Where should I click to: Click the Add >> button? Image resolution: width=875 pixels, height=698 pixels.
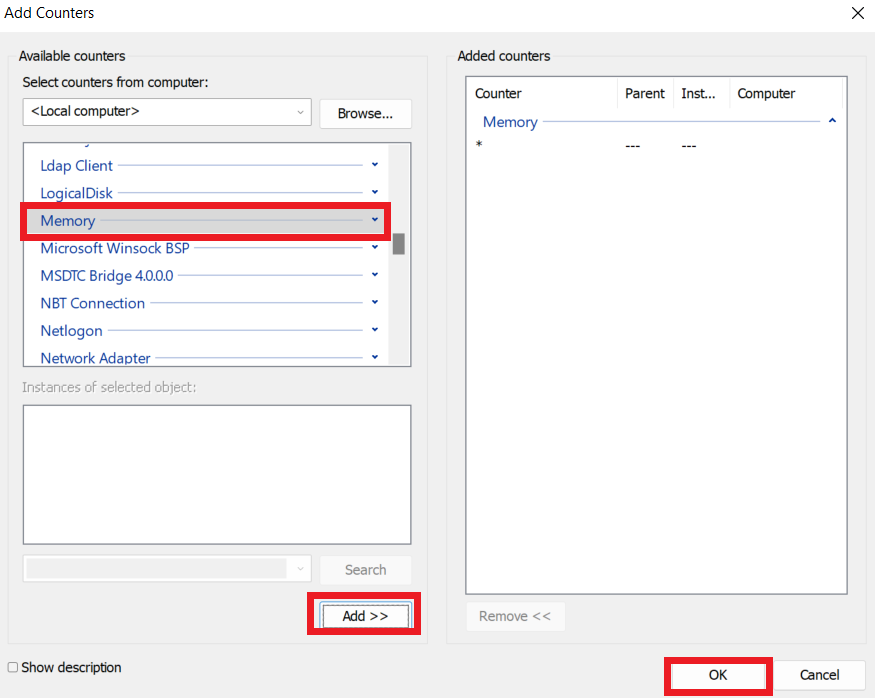(x=364, y=616)
